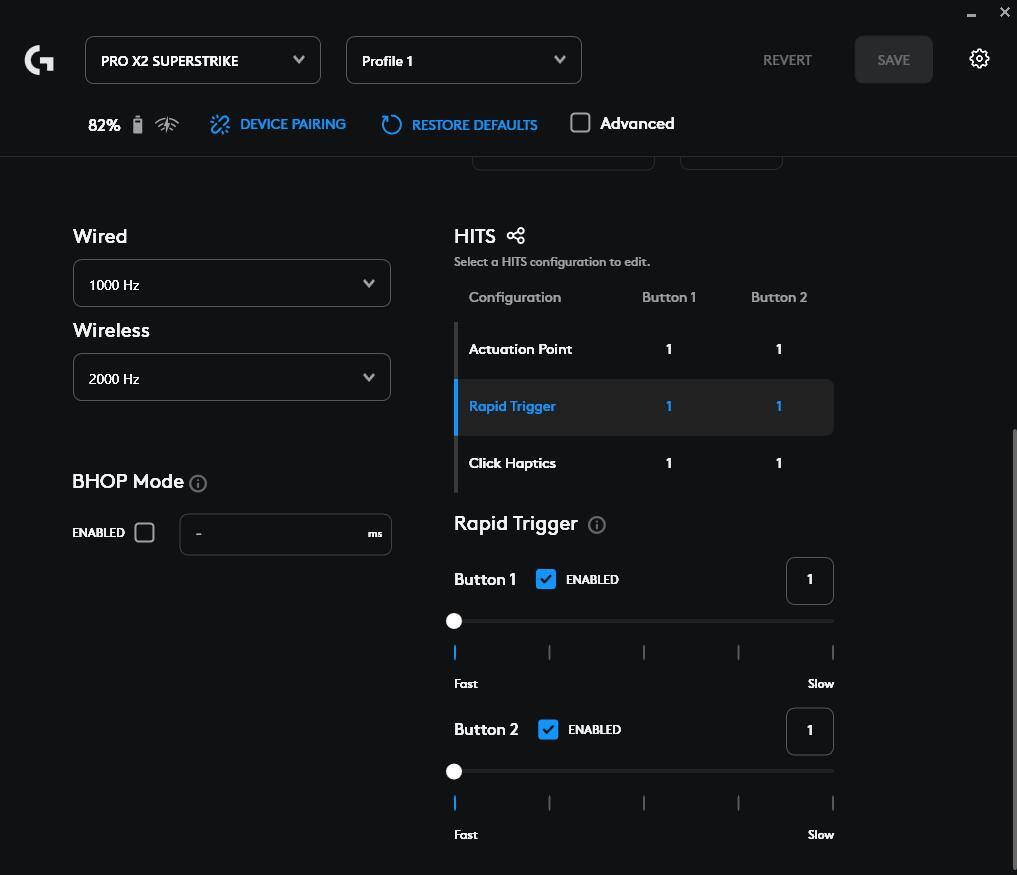Expand the Profile 1 dropdown
Screen dimensions: 1017x875
(x=463, y=61)
